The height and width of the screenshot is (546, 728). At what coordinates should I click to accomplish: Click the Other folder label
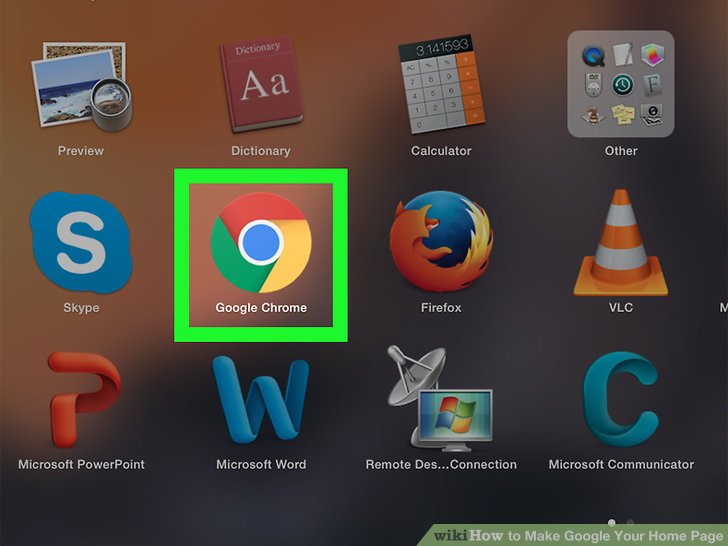pyautogui.click(x=621, y=151)
